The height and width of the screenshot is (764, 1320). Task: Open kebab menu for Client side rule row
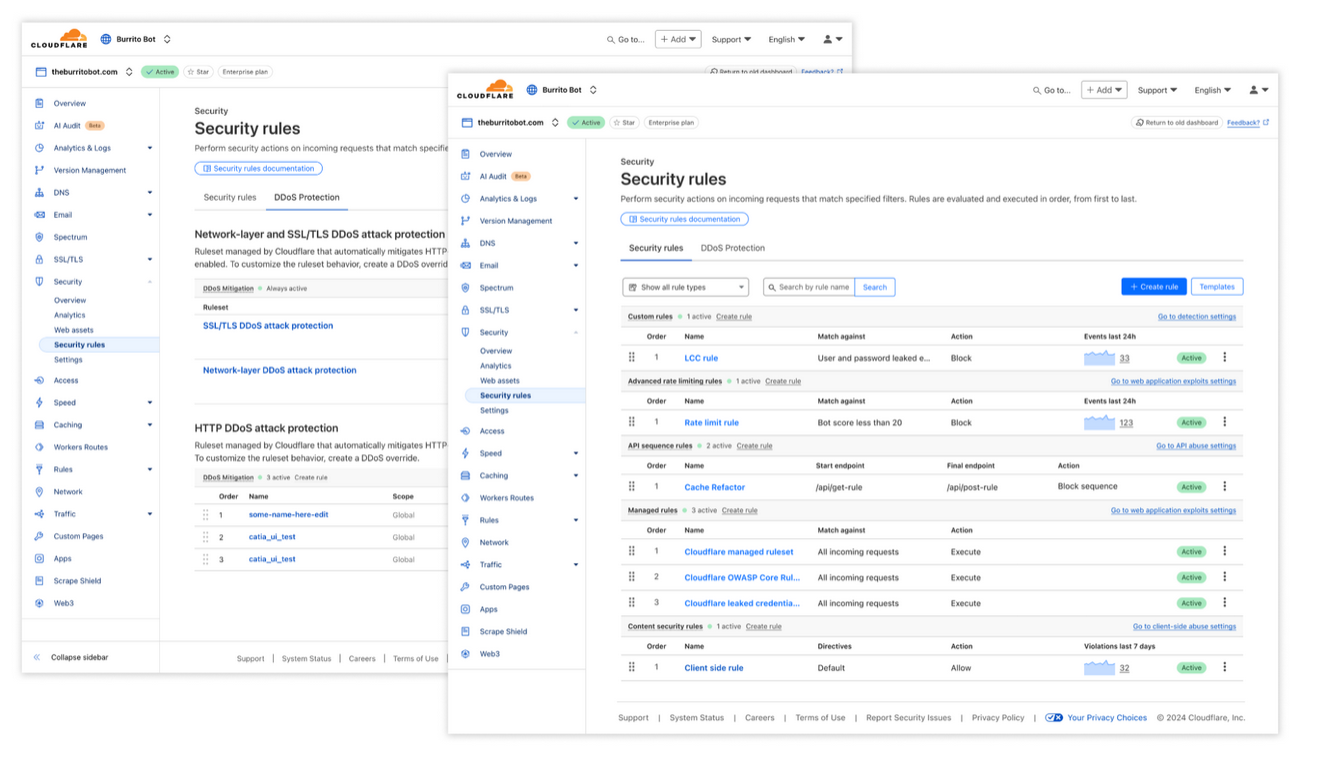pyautogui.click(x=1224, y=667)
